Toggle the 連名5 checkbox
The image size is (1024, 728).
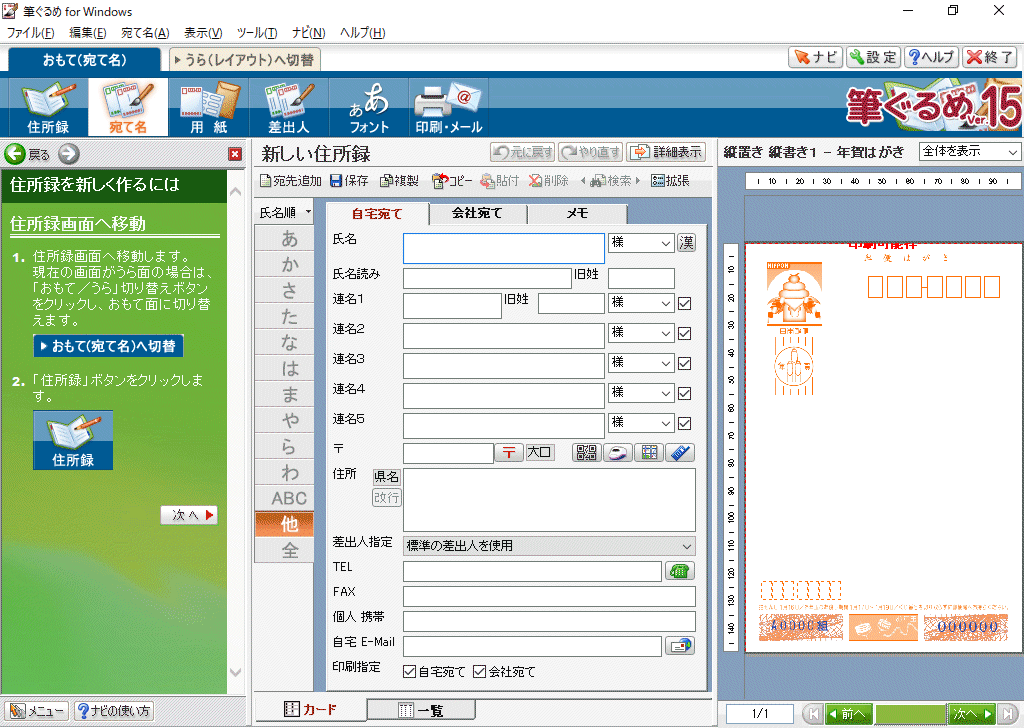tap(684, 424)
